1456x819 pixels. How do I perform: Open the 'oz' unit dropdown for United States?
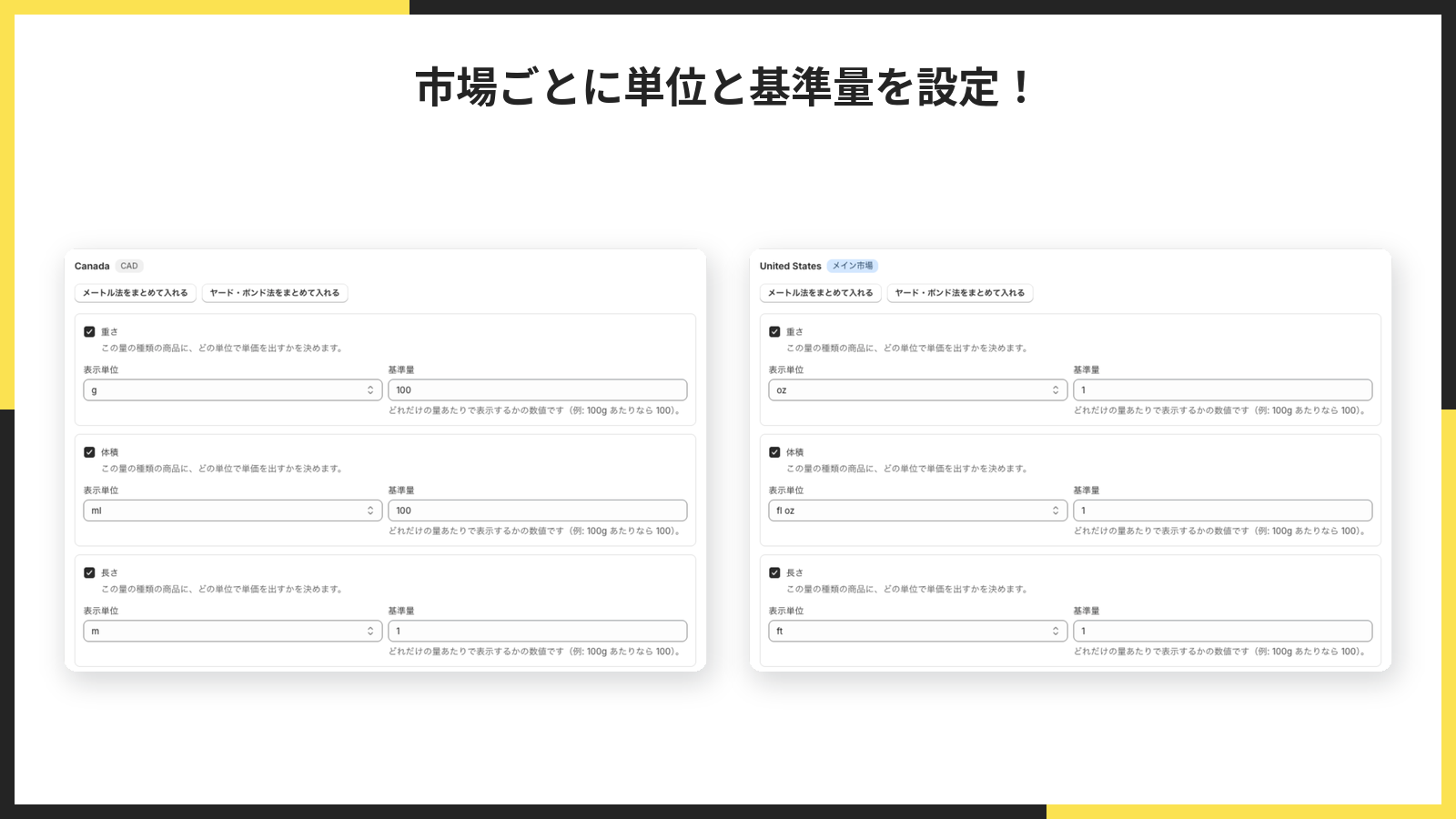918,390
